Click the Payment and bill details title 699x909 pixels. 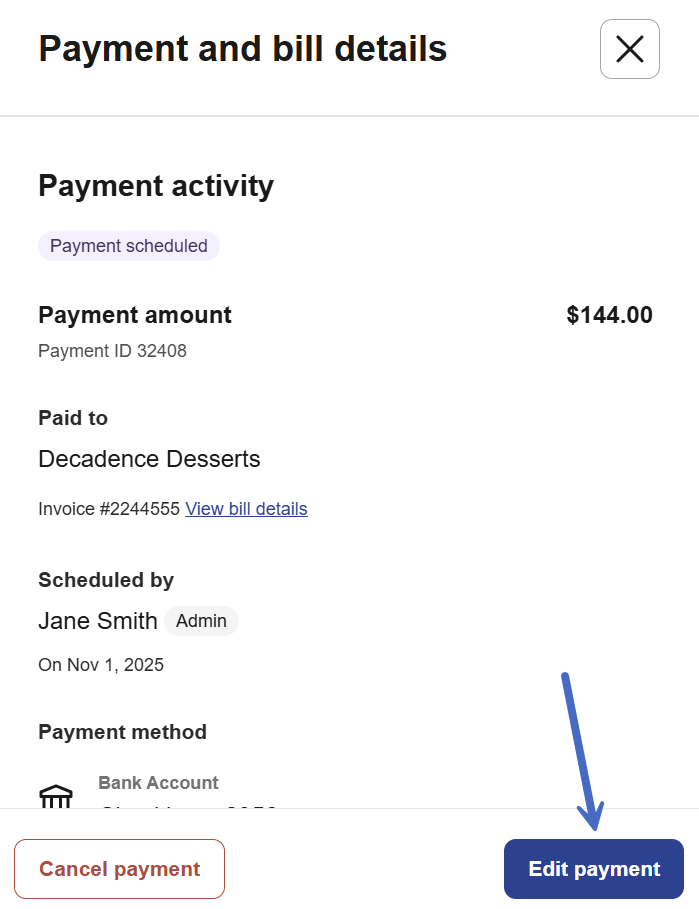[x=243, y=48]
